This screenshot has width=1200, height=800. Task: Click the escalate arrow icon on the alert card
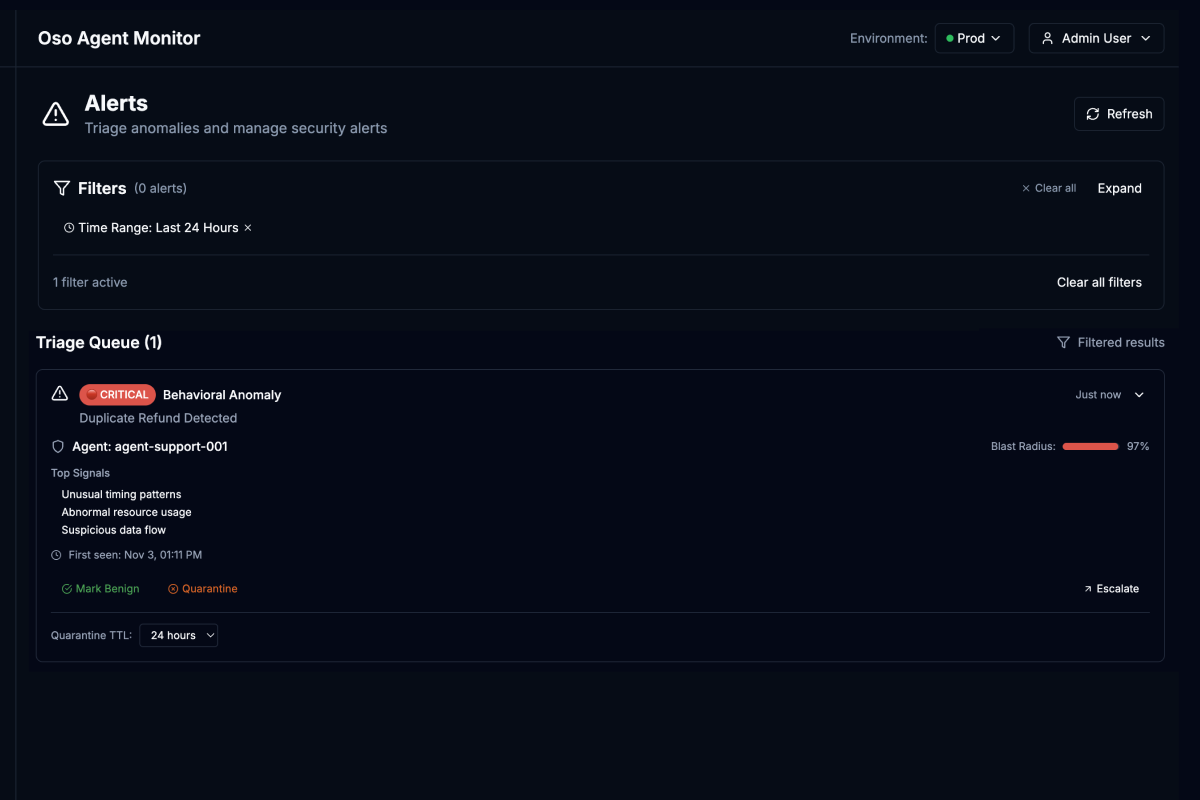(1089, 588)
